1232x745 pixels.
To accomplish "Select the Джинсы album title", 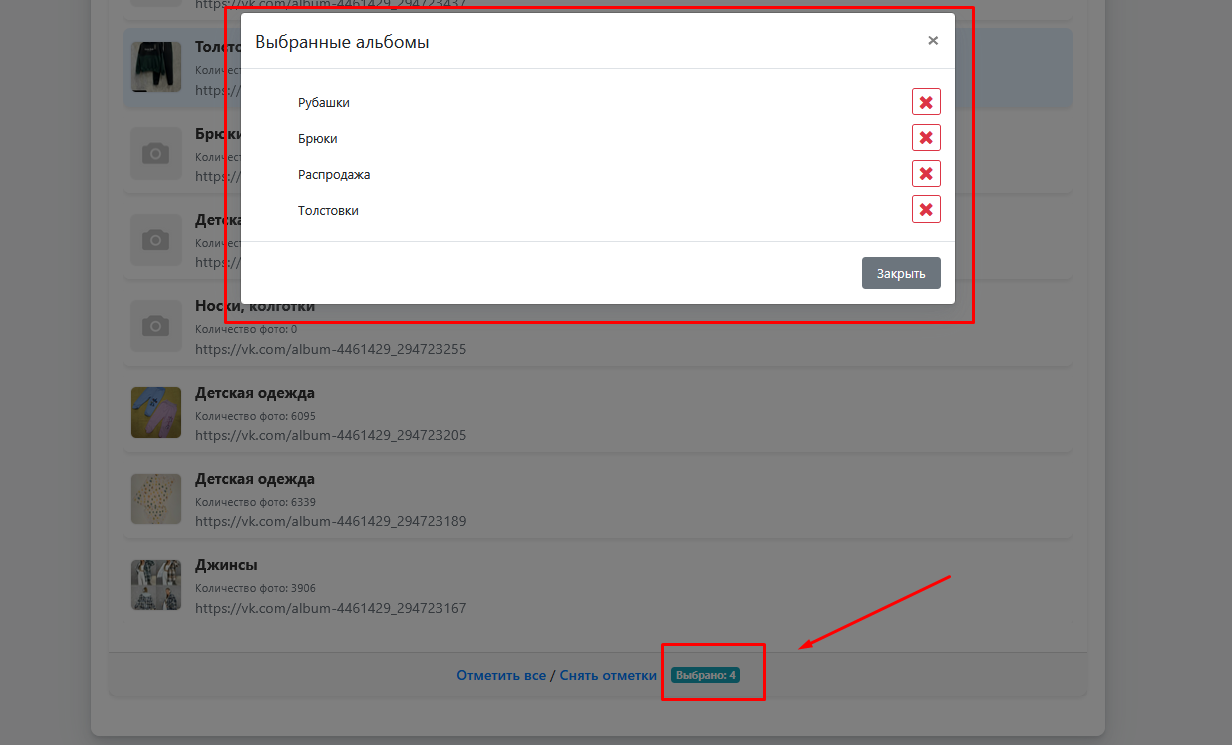I will point(226,565).
